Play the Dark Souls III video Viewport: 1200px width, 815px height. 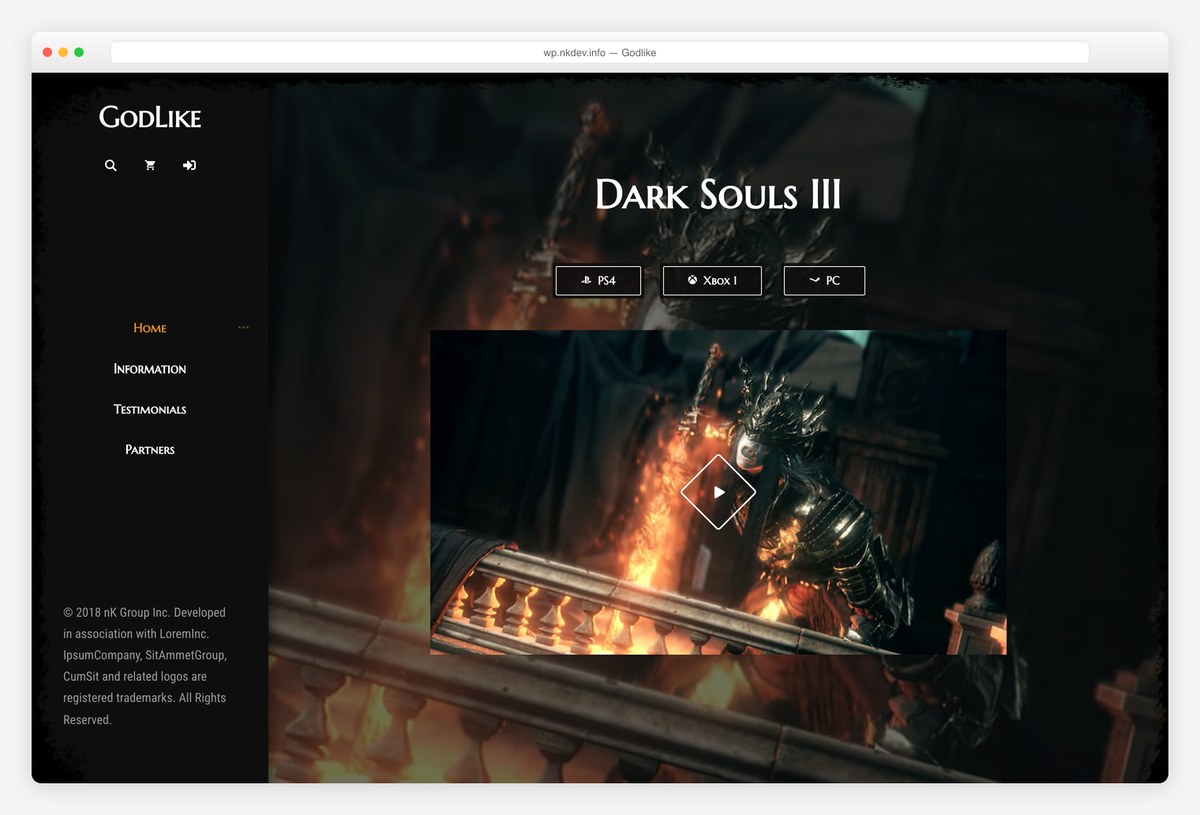coord(718,492)
